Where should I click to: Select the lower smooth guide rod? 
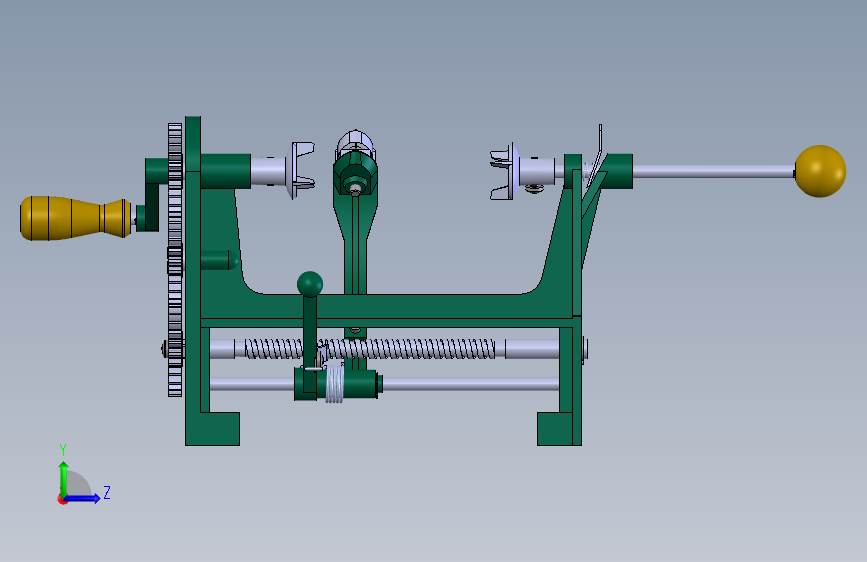470,384
